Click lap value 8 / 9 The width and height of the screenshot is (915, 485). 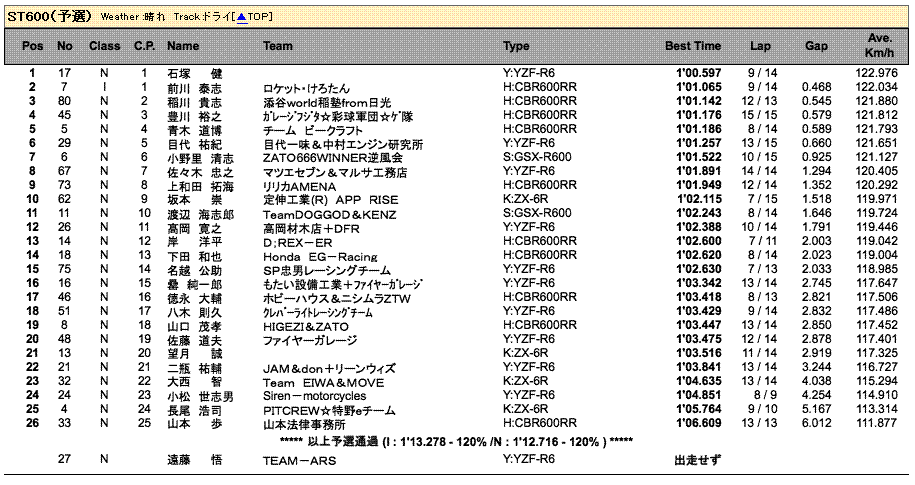(765, 395)
